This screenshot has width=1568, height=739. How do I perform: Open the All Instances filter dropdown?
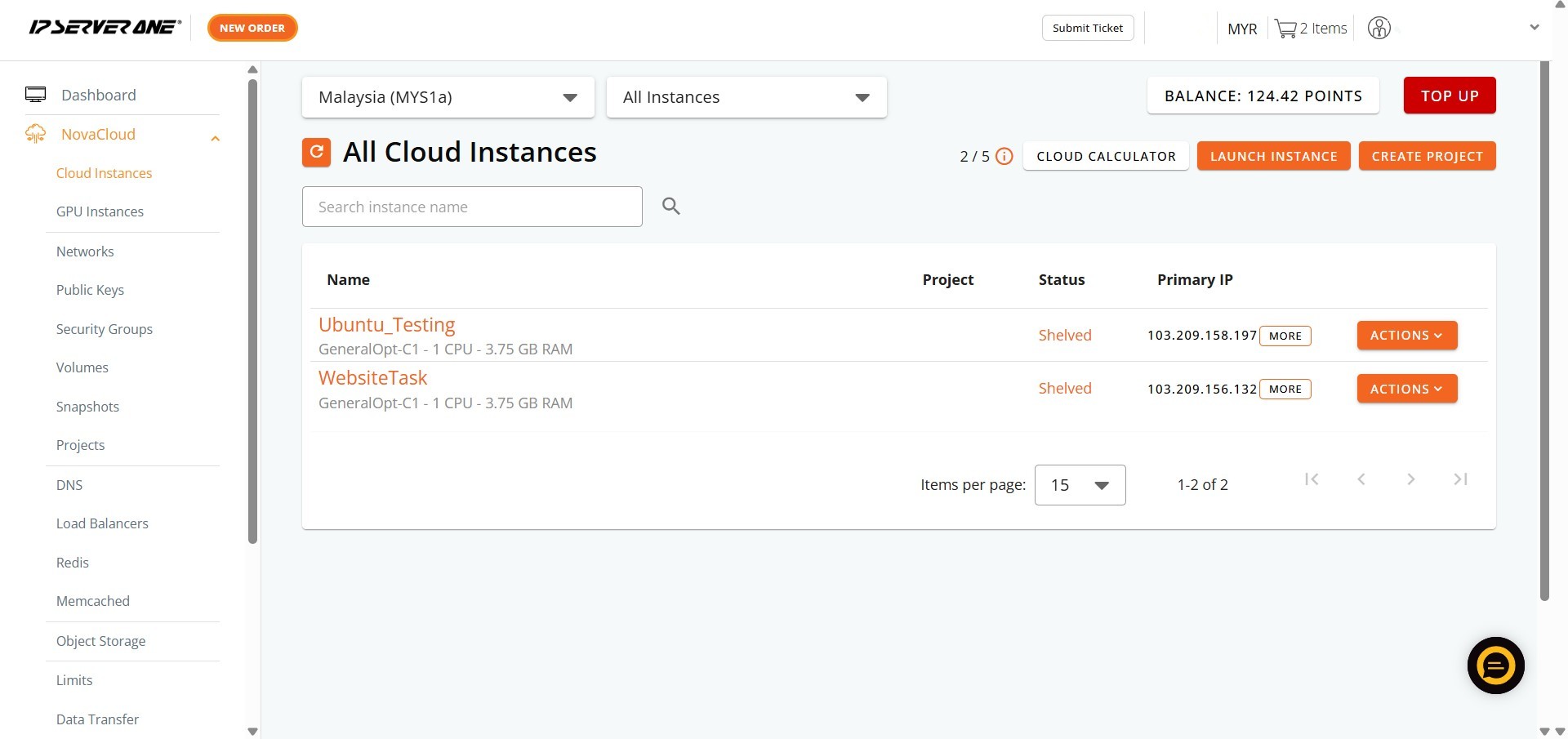pos(746,97)
